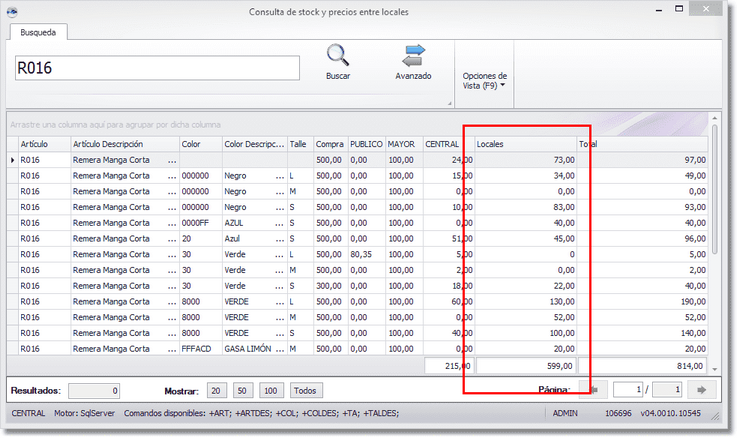Minimize the Consulta de stock window
Viewport: 737px width, 438px height.
[659, 9]
